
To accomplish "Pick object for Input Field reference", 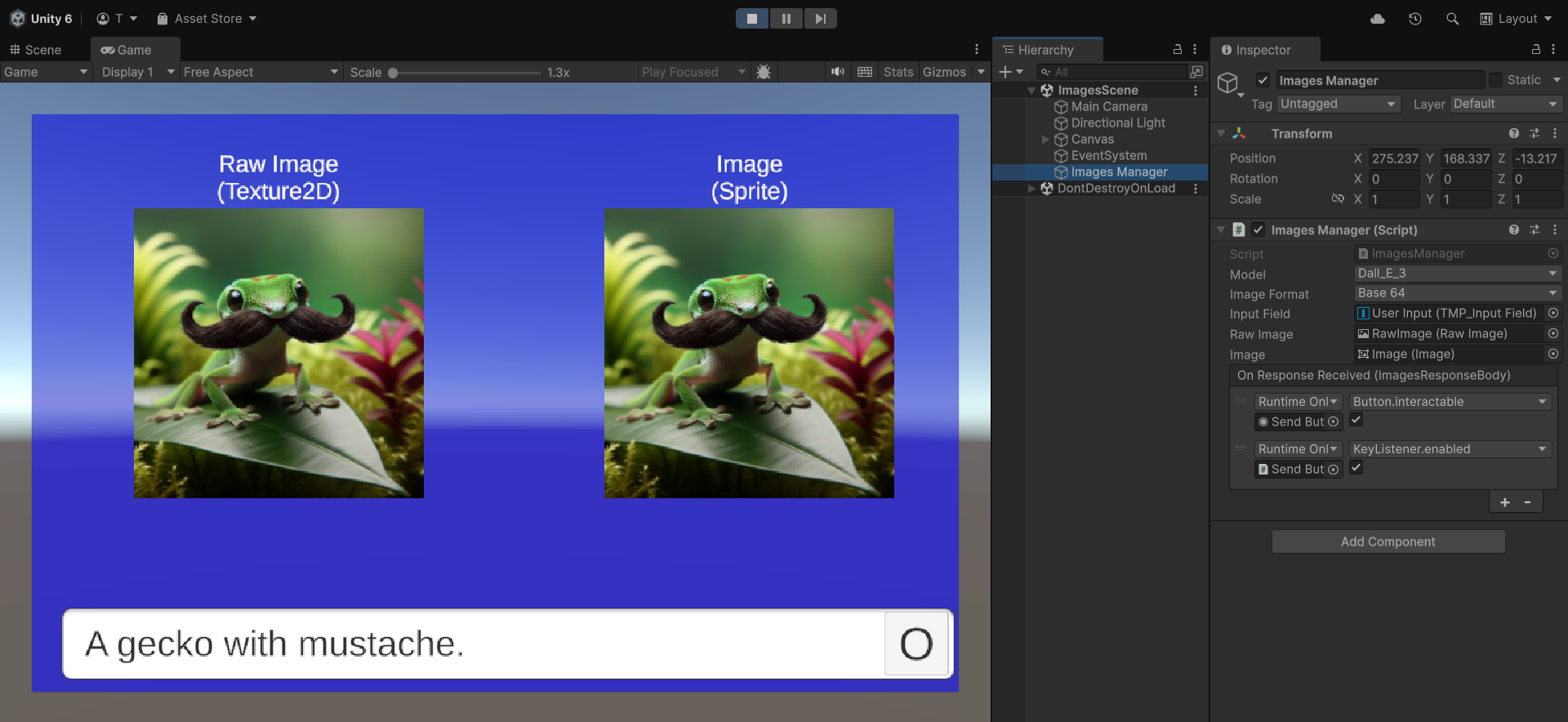I will pos(1553,314).
